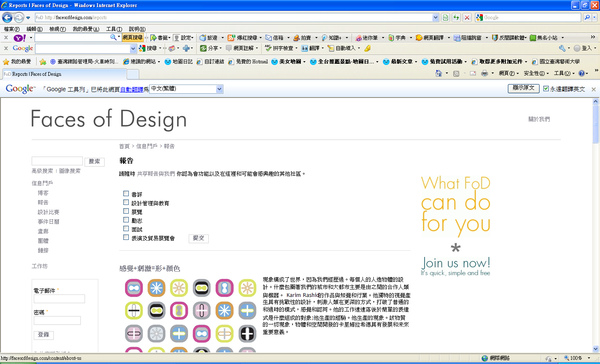Click the purple Yahoo! logo icon
This screenshot has width=600, height=364.
(20, 38)
